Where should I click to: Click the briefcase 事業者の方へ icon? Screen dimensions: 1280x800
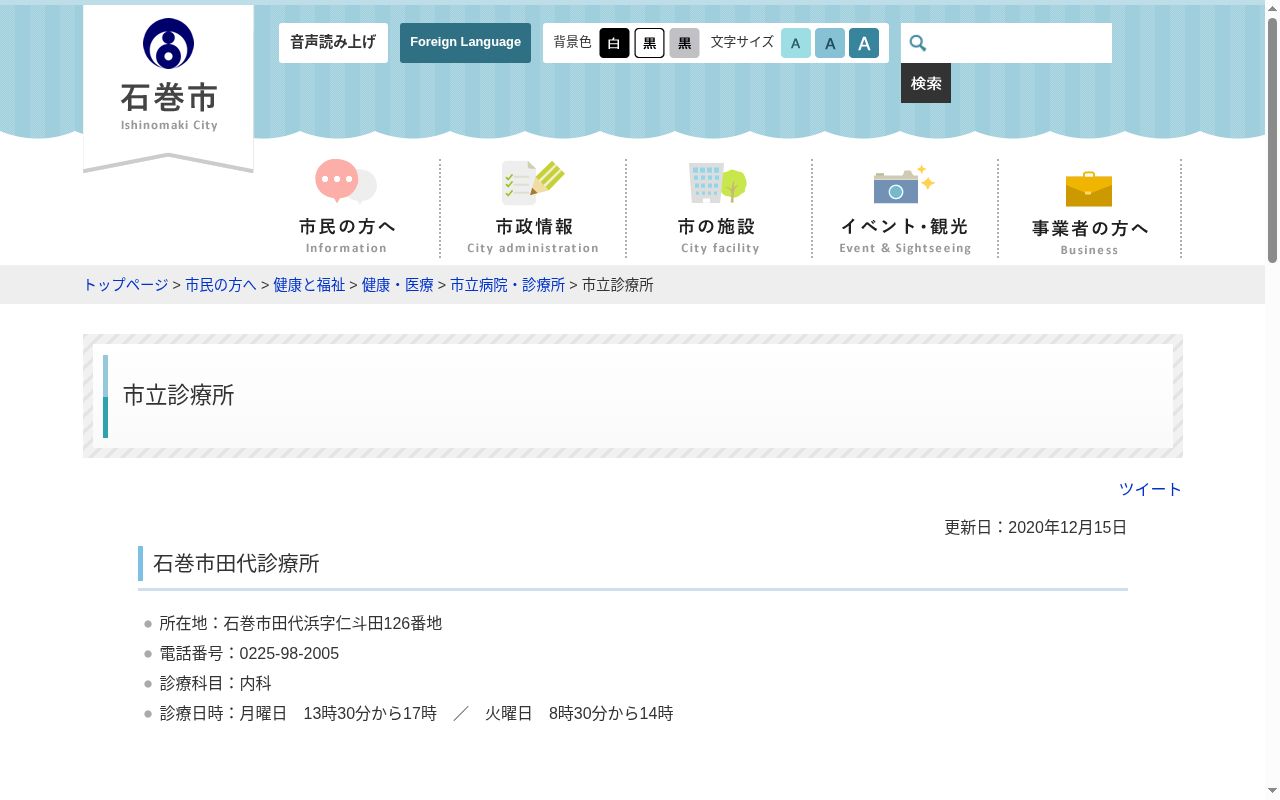[1089, 188]
